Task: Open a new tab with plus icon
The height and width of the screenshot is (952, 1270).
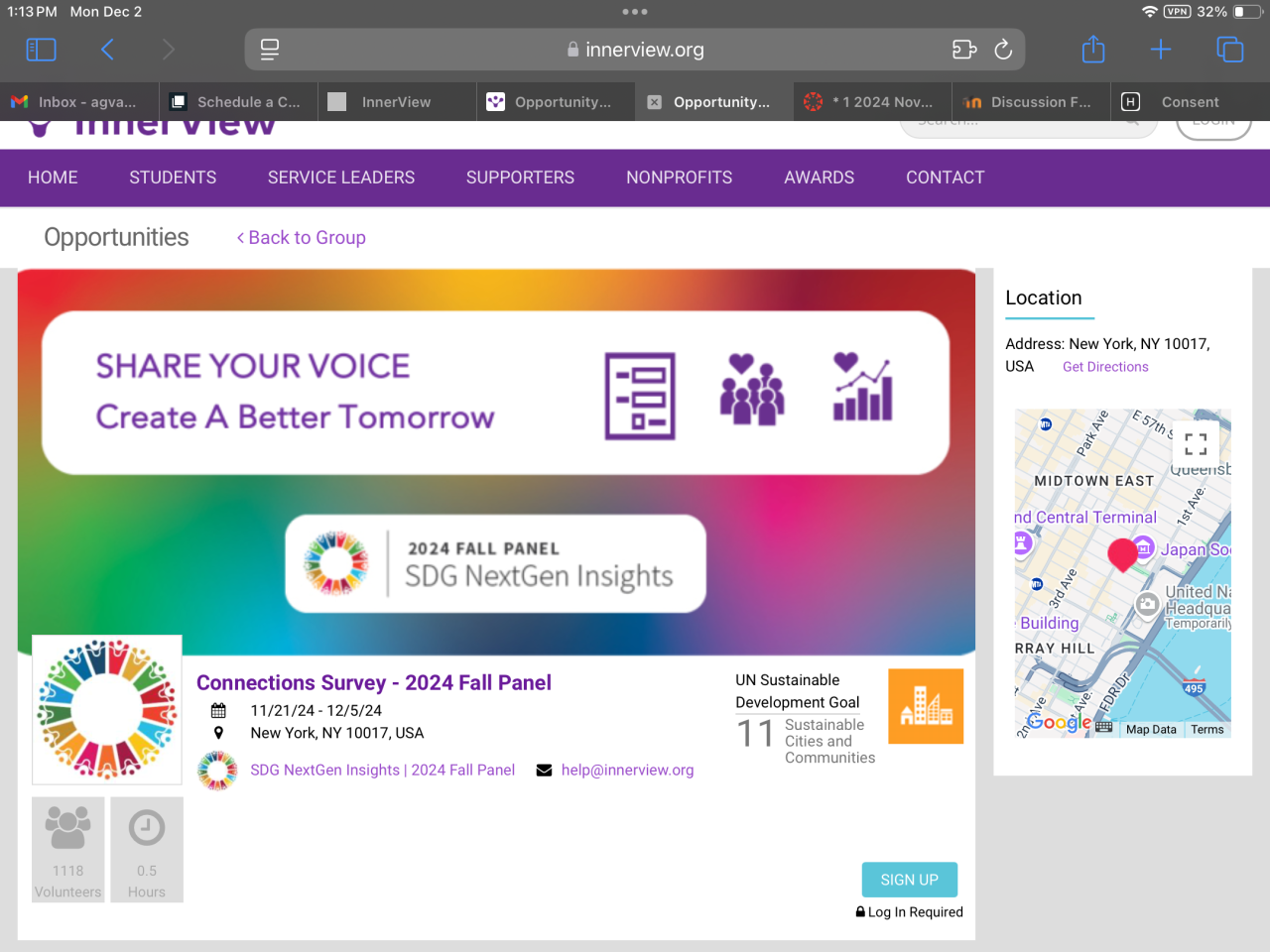Action: (1161, 50)
